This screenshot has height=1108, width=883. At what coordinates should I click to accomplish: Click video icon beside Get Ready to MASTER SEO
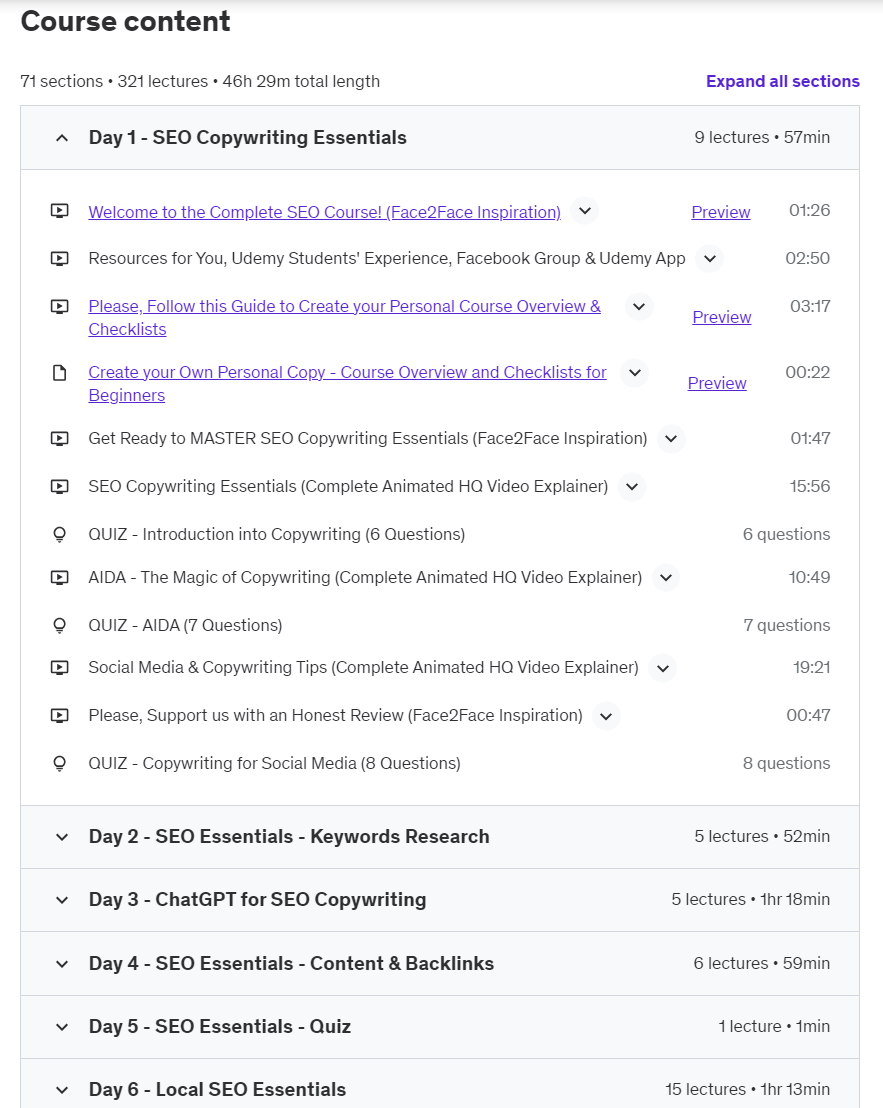coord(60,439)
